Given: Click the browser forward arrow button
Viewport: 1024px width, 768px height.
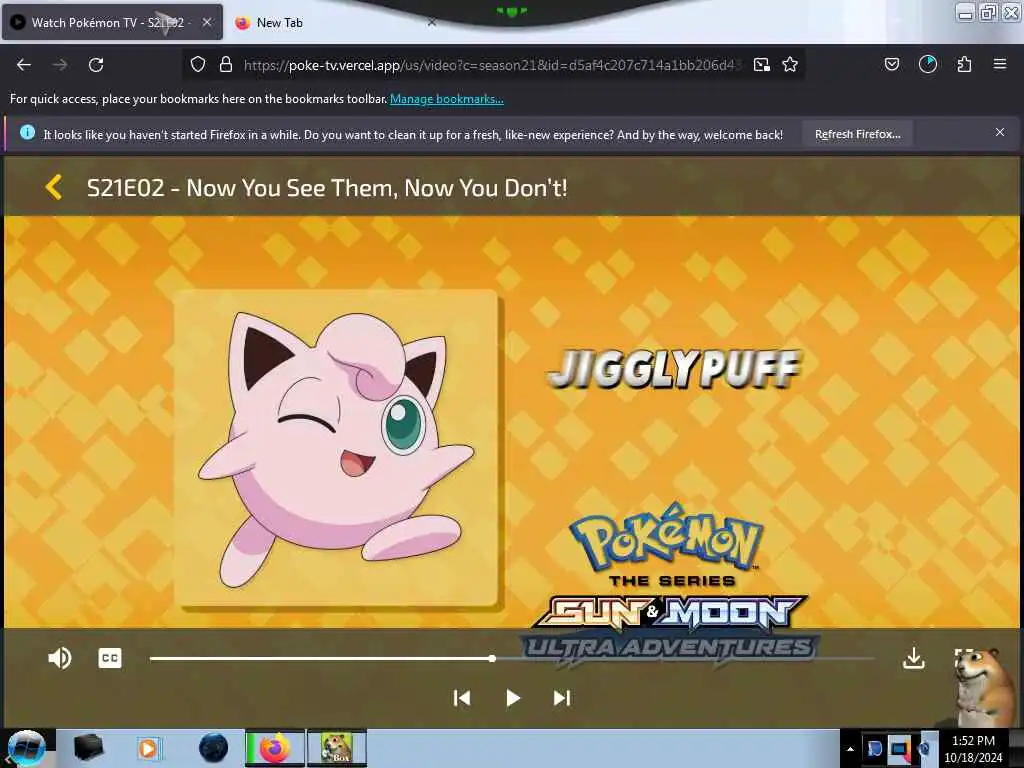Looking at the screenshot, I should click(x=60, y=65).
